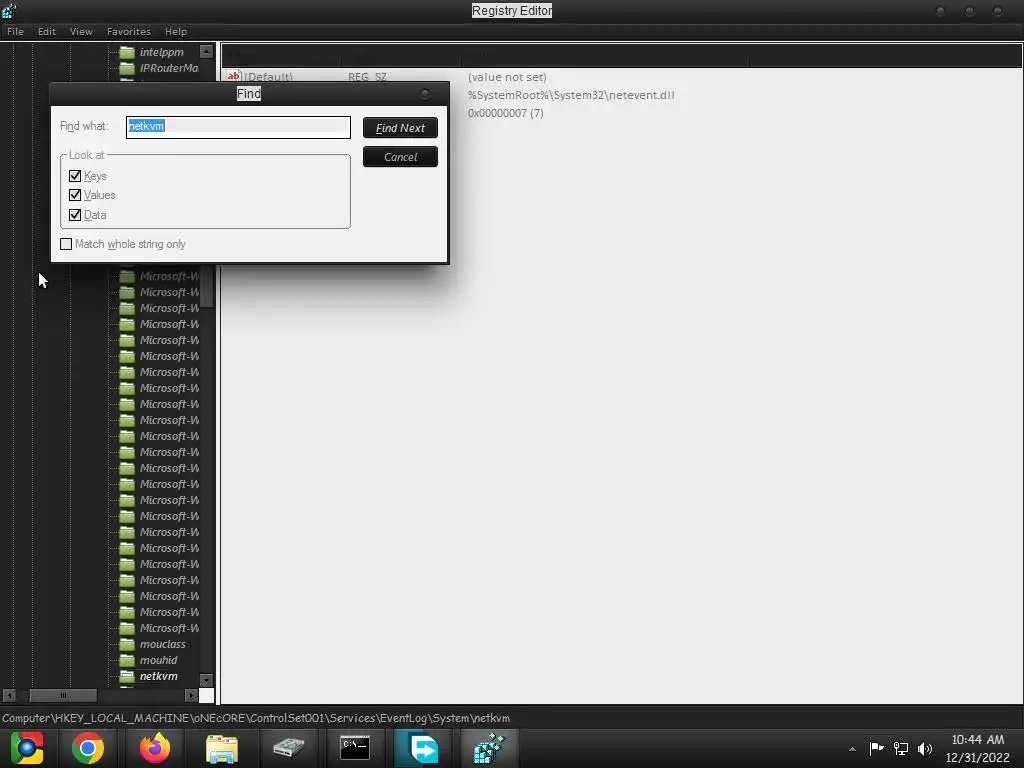Click the 0x00000007 (7) data value
This screenshot has height=768, width=1024.
coord(505,114)
